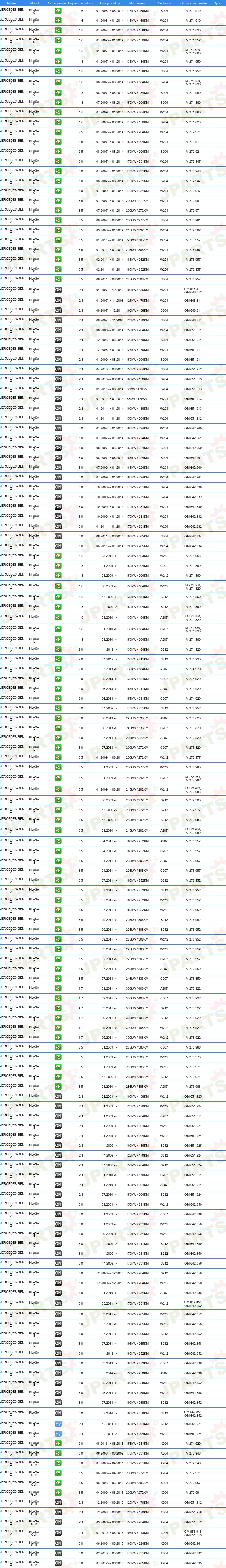Click the Pojemność silnika column header

click(81, 3)
